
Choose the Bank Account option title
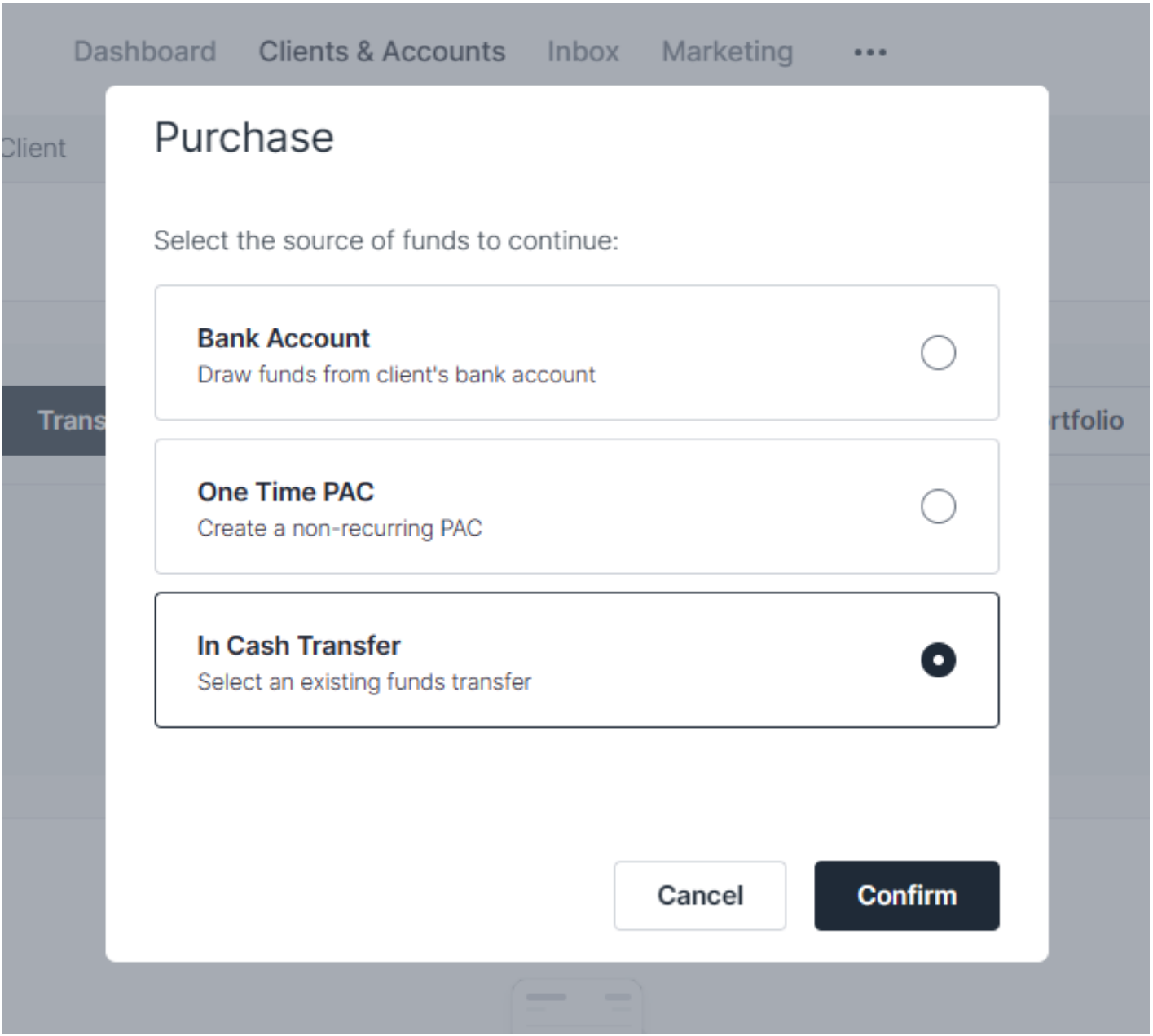pyautogui.click(x=284, y=337)
